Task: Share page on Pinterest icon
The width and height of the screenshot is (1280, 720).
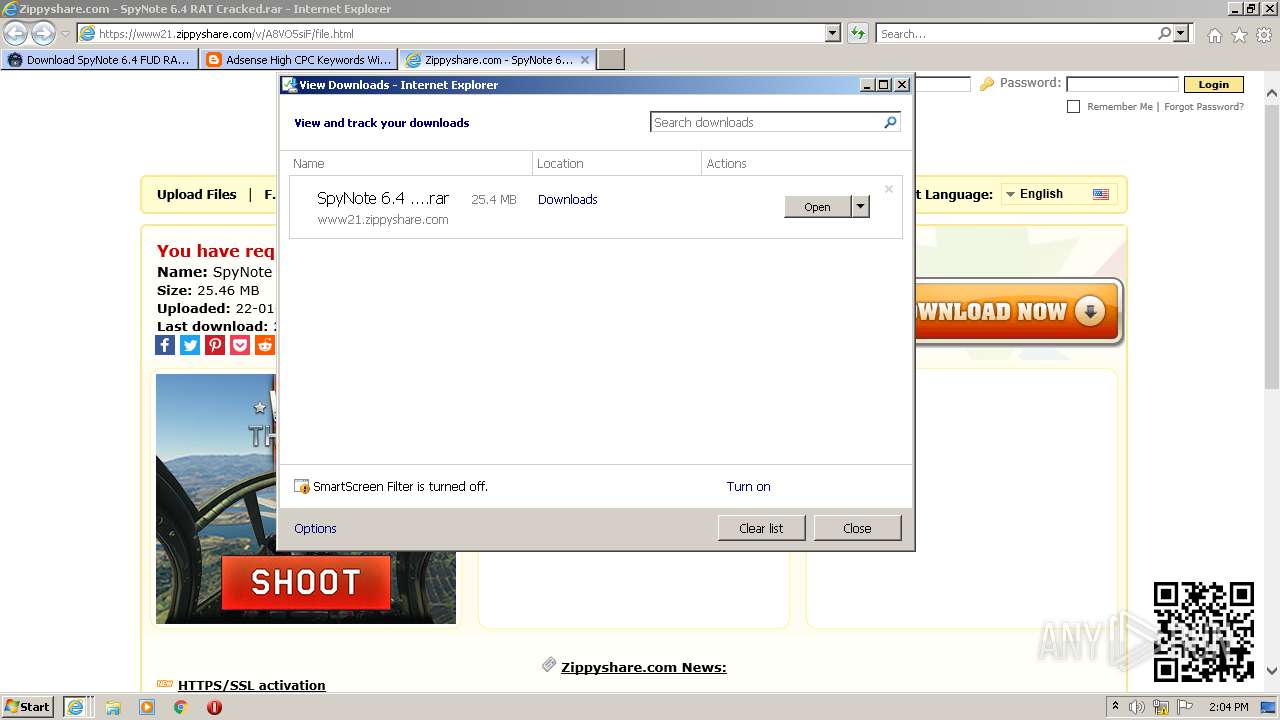Action: [215, 345]
